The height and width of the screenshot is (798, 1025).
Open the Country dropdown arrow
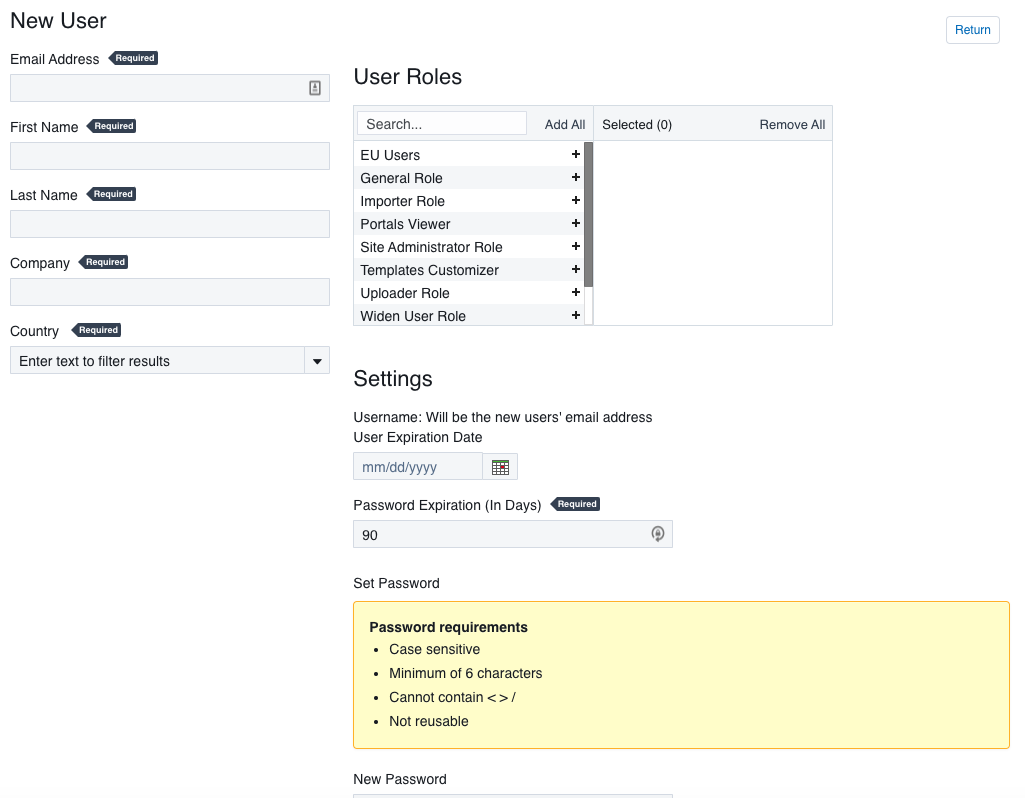[x=317, y=360]
